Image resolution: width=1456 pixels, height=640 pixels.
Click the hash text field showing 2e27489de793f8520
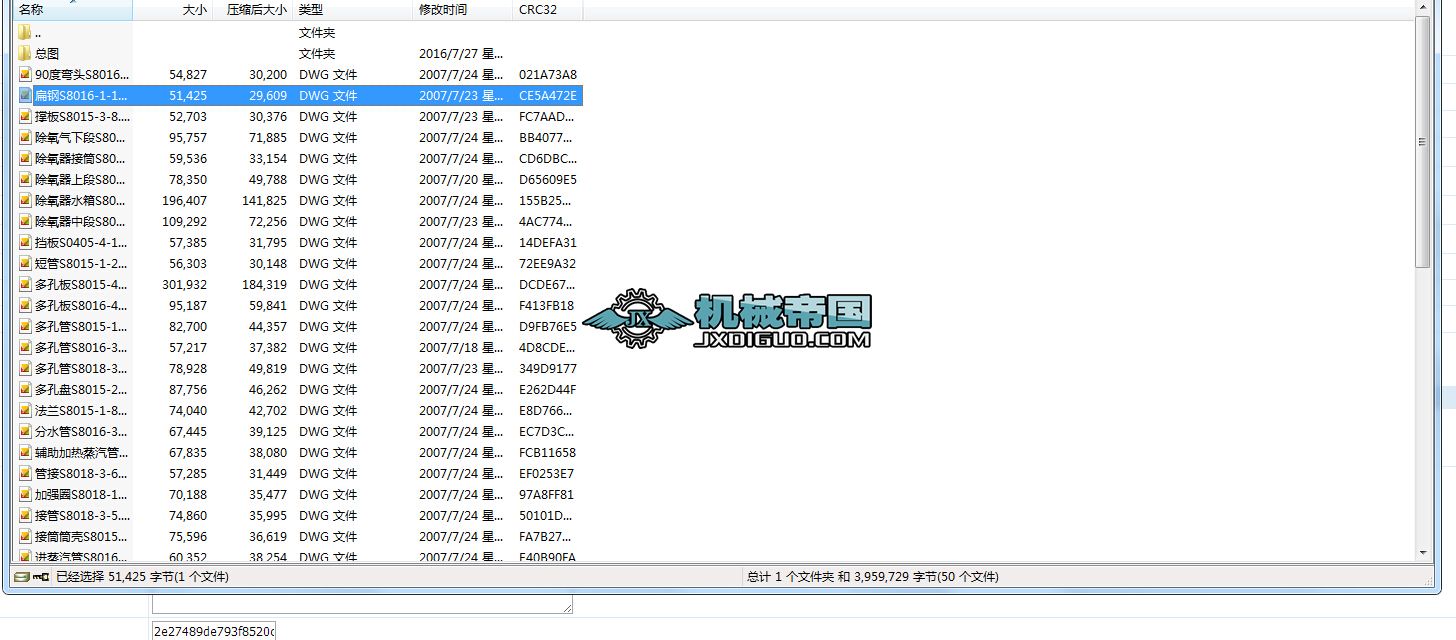pyautogui.click(x=214, y=630)
